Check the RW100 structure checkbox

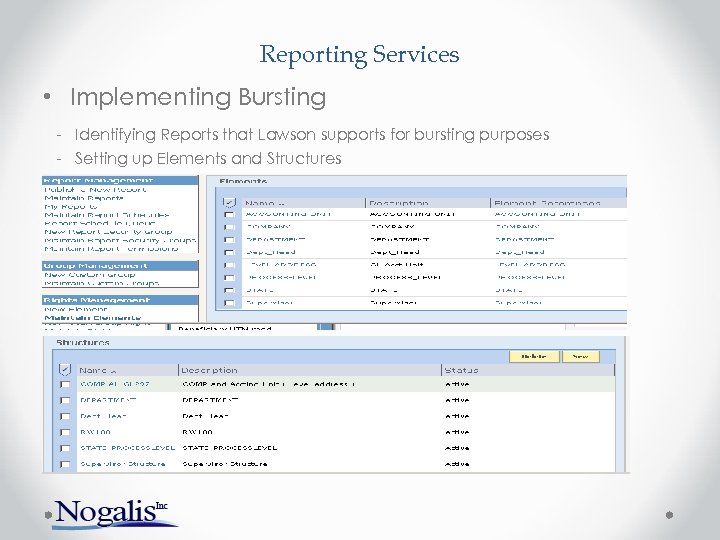click(65, 433)
